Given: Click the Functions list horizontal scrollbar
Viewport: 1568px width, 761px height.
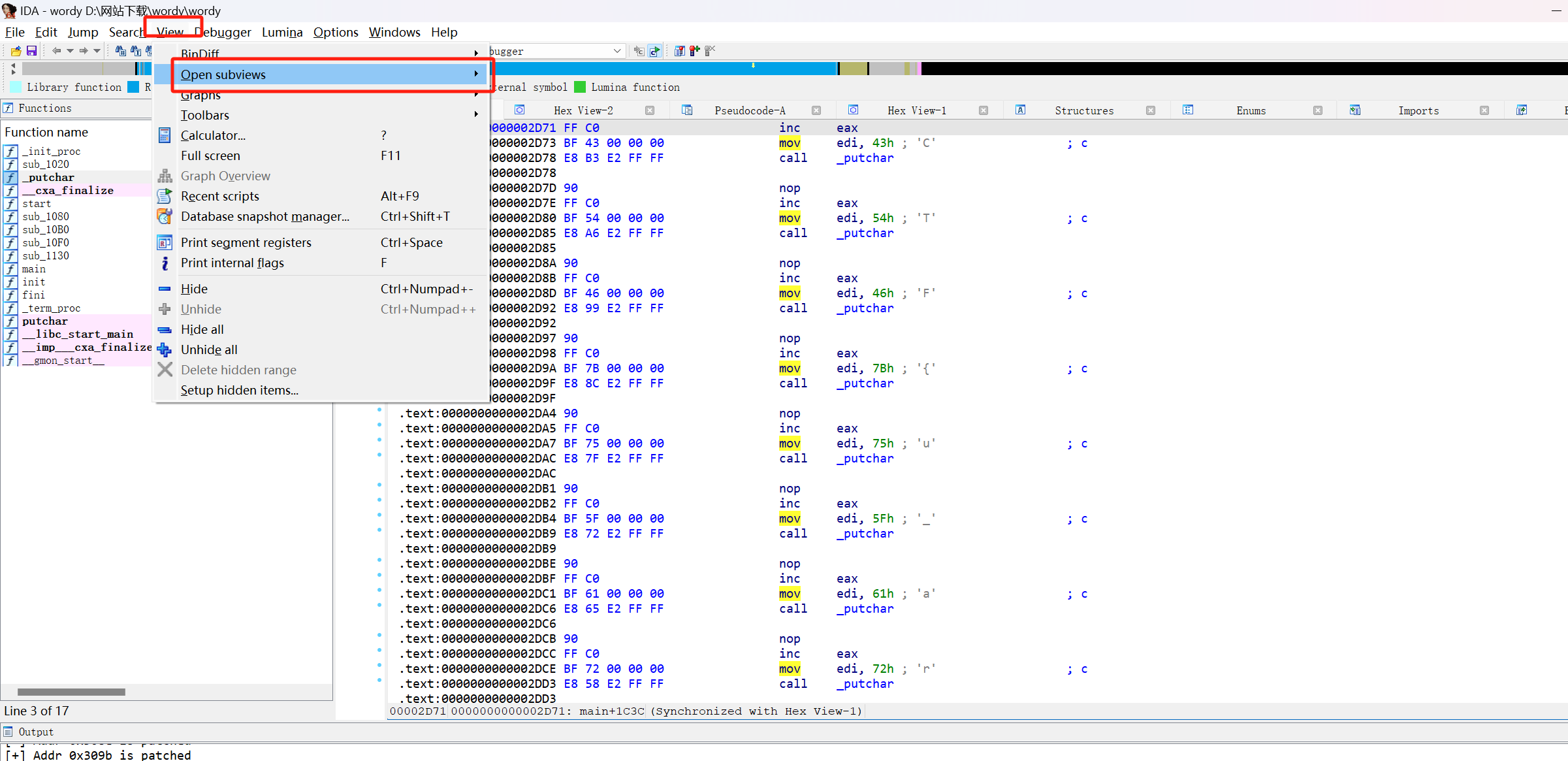Looking at the screenshot, I should [71, 692].
